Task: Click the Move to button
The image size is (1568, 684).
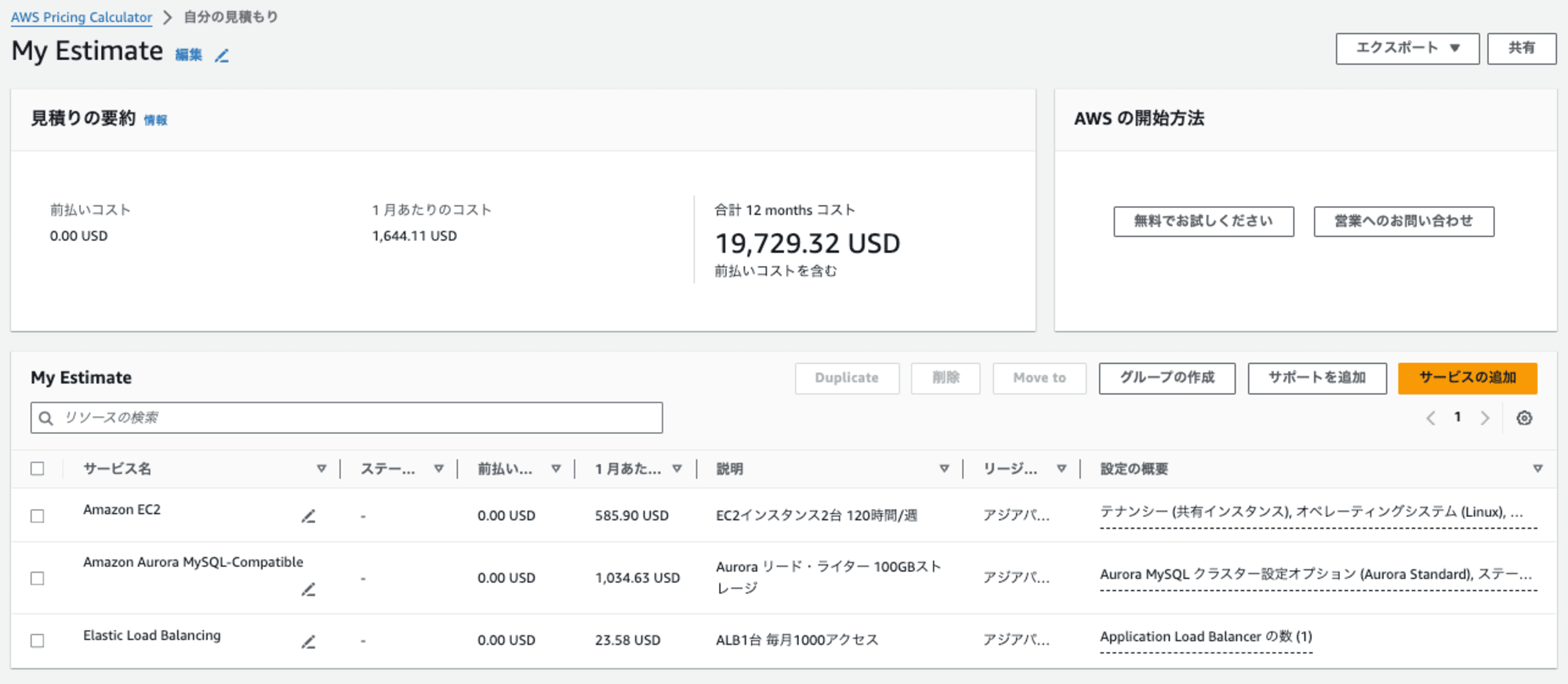Action: pyautogui.click(x=1040, y=378)
